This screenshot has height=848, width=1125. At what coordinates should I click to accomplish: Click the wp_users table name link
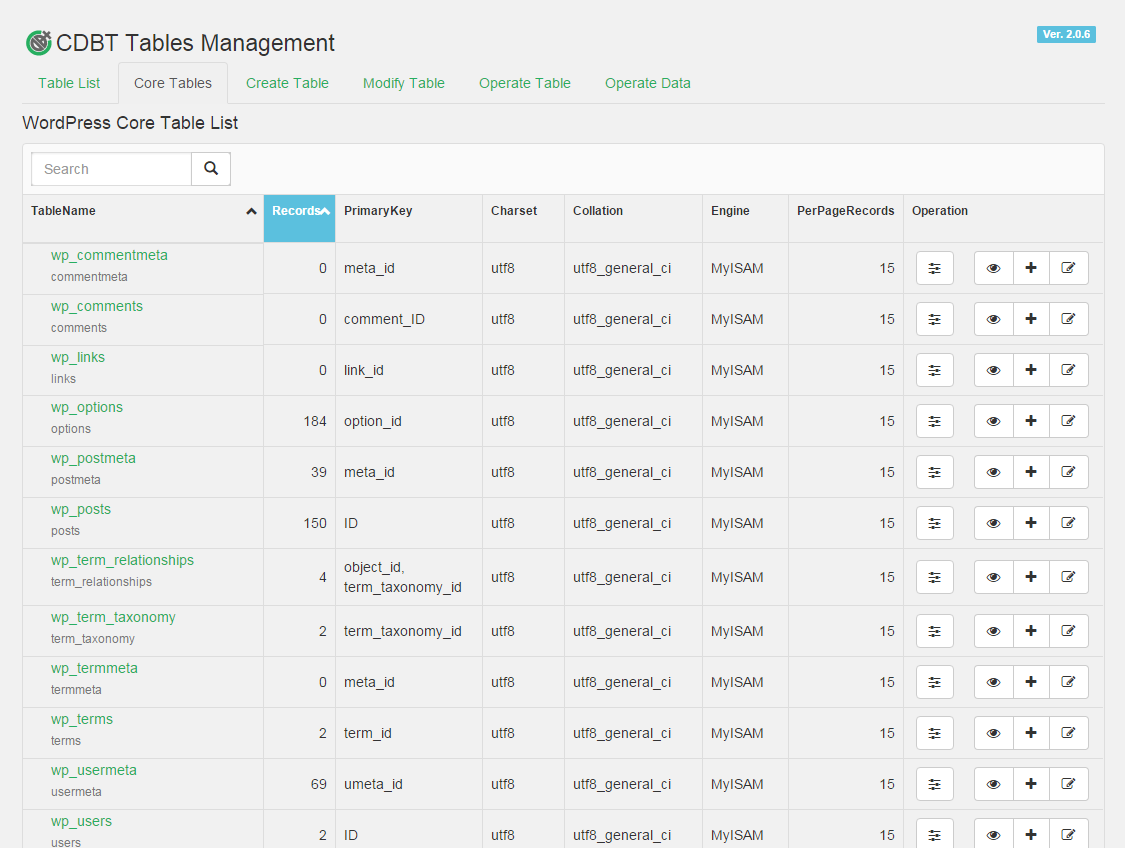[x=81, y=821]
